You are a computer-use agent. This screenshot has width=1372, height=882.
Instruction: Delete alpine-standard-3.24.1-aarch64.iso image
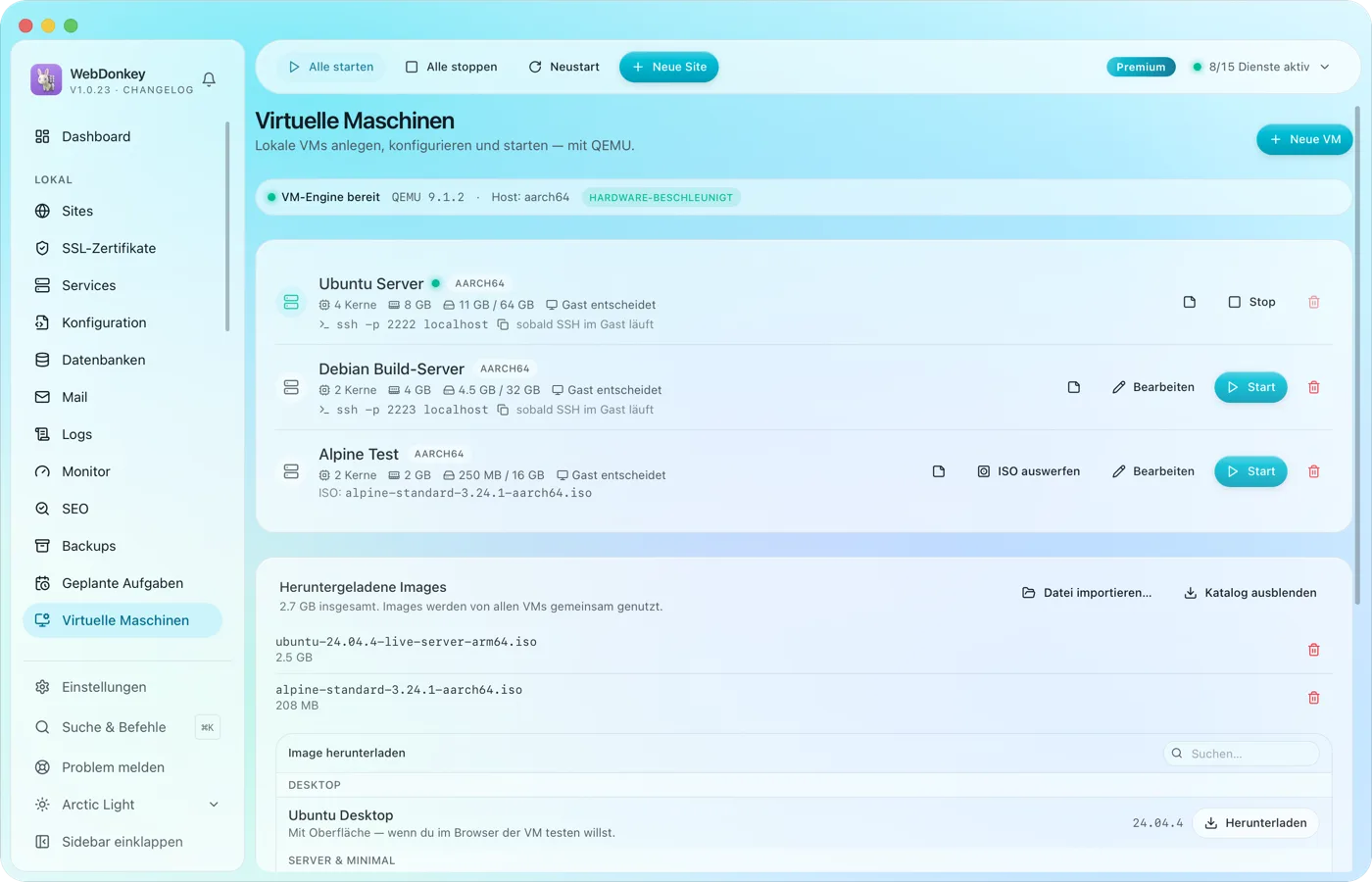(x=1314, y=698)
